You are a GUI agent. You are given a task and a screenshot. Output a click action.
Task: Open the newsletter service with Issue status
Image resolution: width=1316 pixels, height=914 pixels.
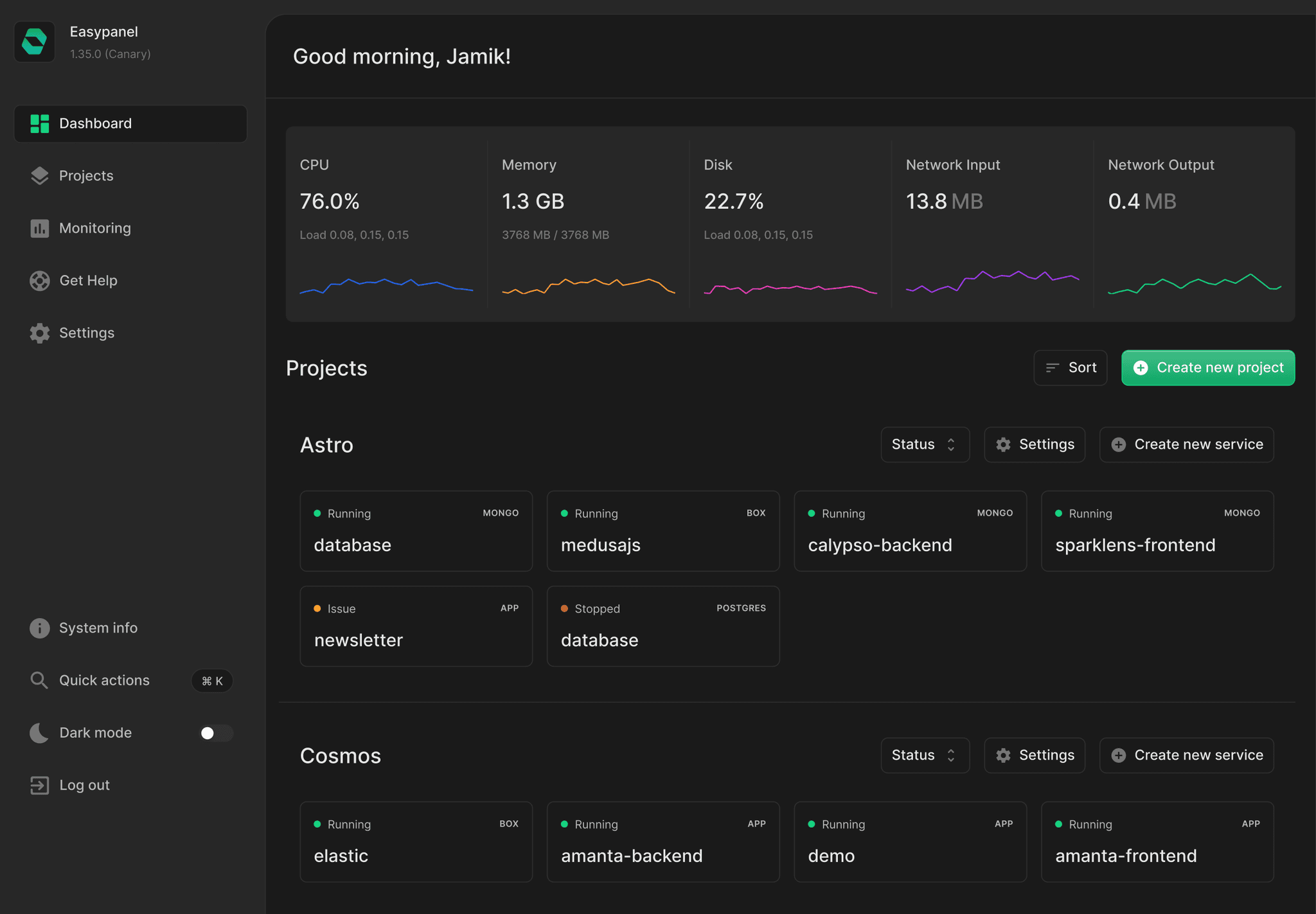(x=416, y=626)
